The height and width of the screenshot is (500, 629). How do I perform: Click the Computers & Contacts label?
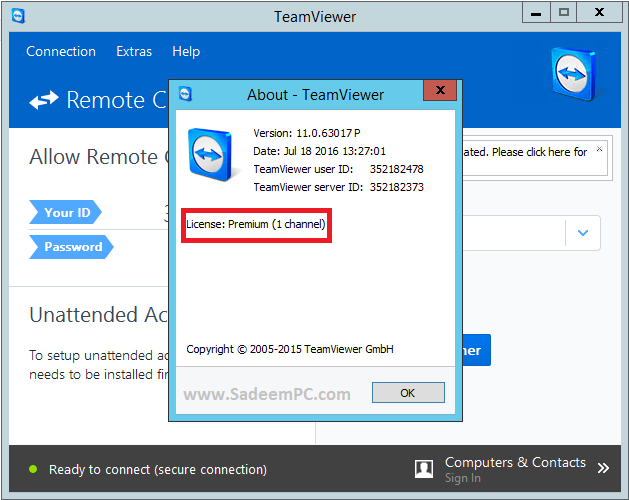tap(515, 462)
